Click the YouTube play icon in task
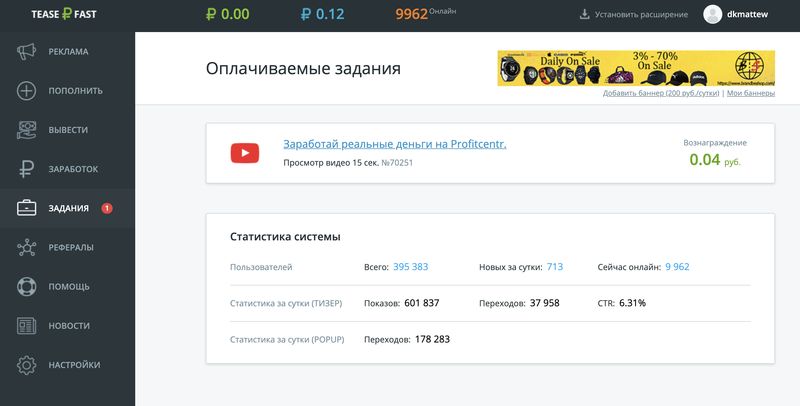The width and height of the screenshot is (800, 406). [x=245, y=153]
